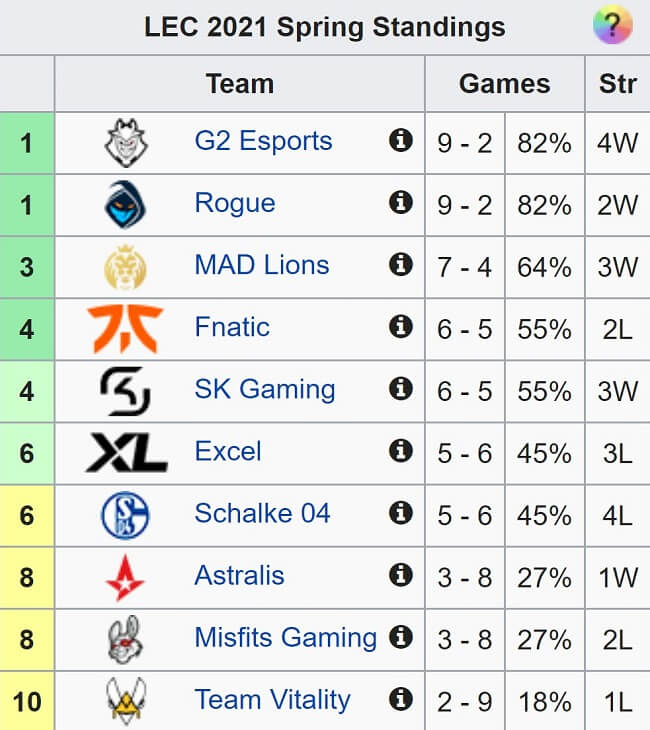Click the rainbow question mark help icon
This screenshot has width=650, height=730.
(613, 24)
